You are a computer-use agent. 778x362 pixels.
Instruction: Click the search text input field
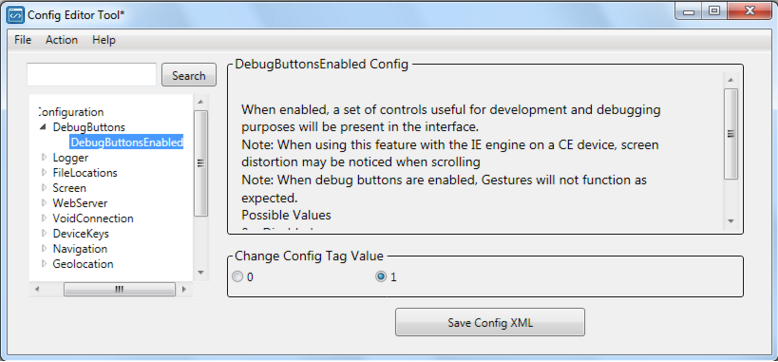92,75
